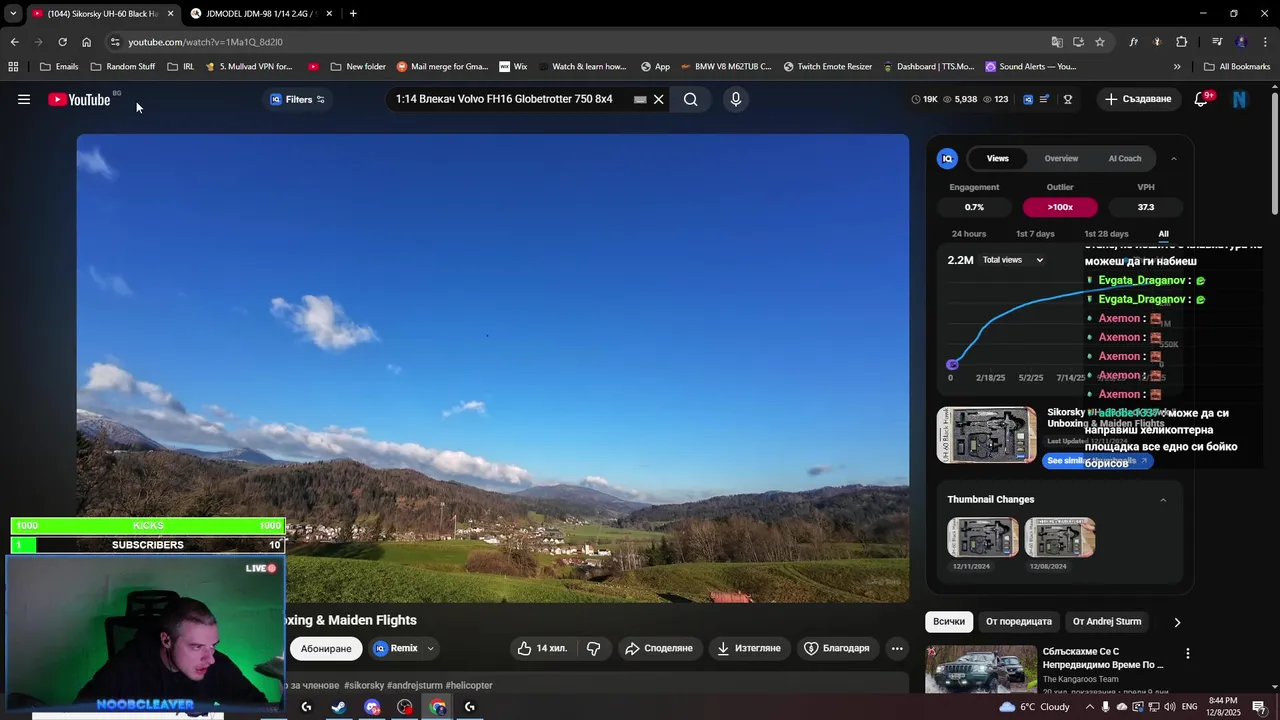
Task: Open the thumbnail dated 12/08/2024
Action: [1060, 538]
